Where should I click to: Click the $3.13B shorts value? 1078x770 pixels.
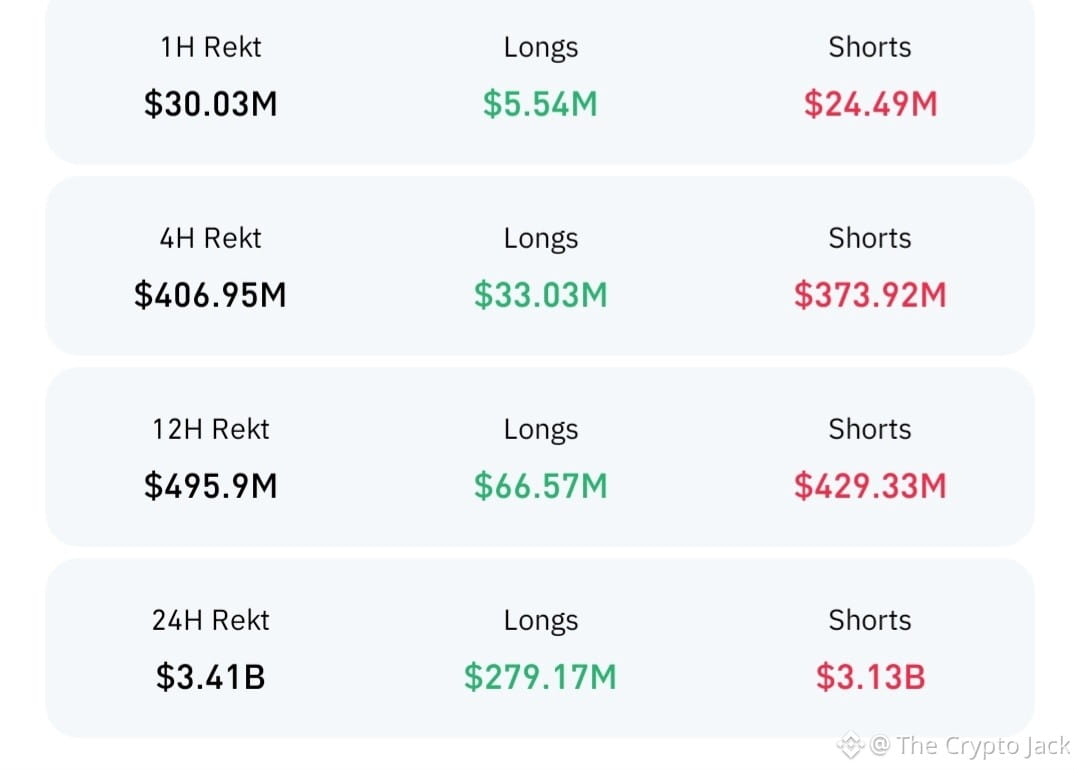point(870,677)
